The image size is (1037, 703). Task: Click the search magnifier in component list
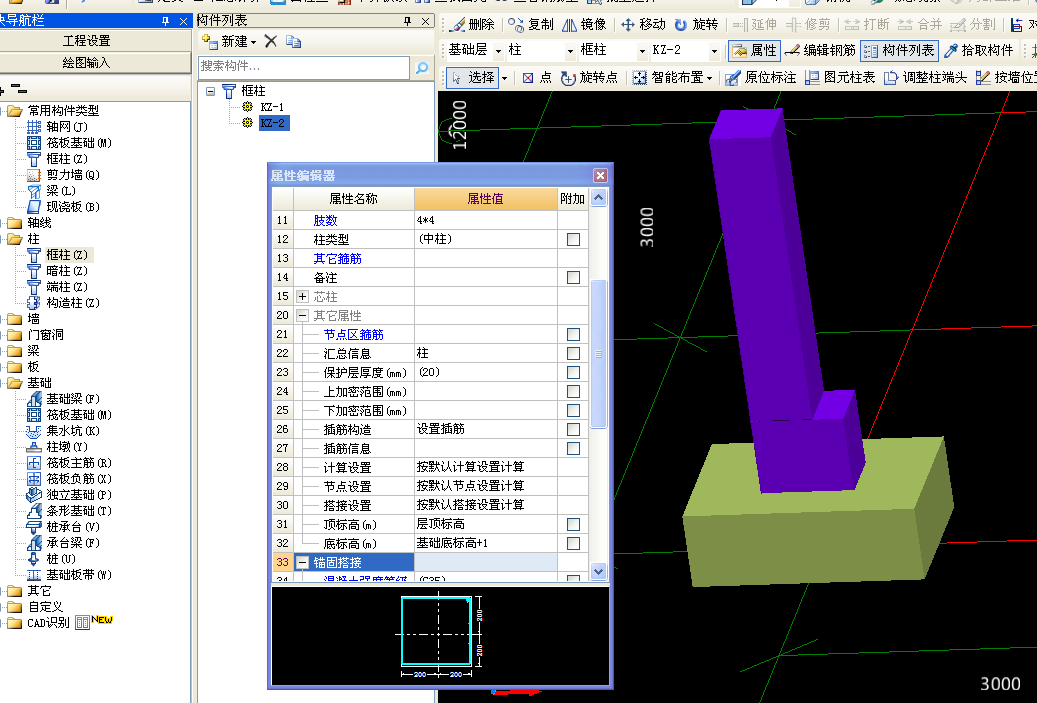pos(421,67)
